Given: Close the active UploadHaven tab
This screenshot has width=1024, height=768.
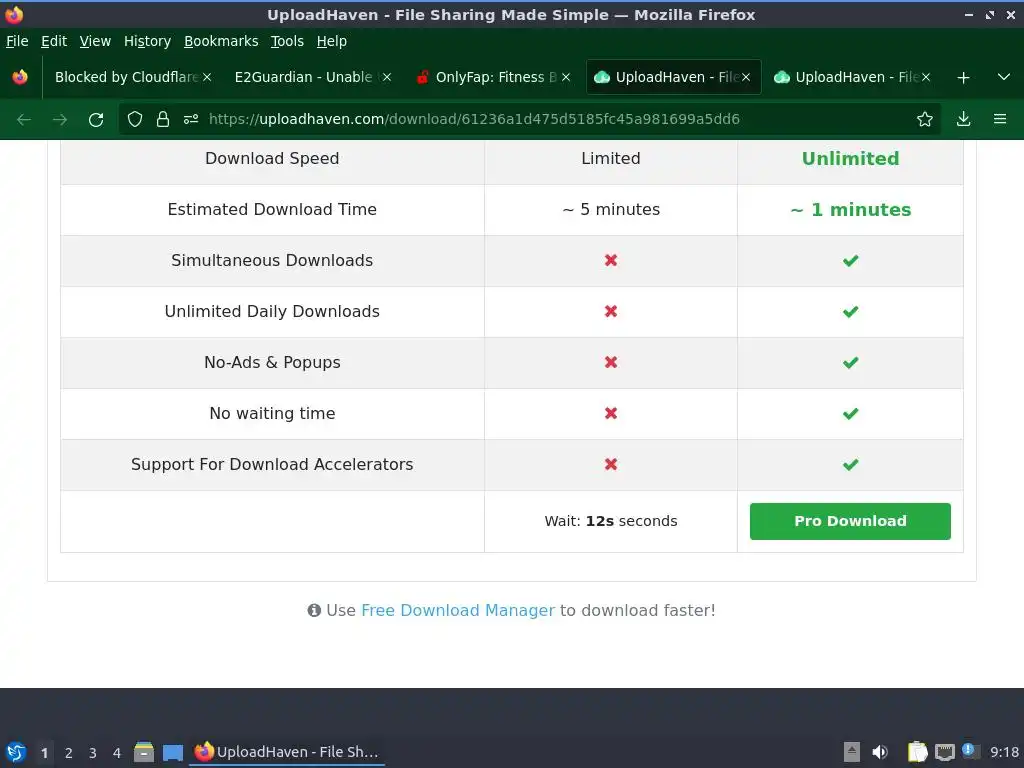Looking at the screenshot, I should pos(746,77).
